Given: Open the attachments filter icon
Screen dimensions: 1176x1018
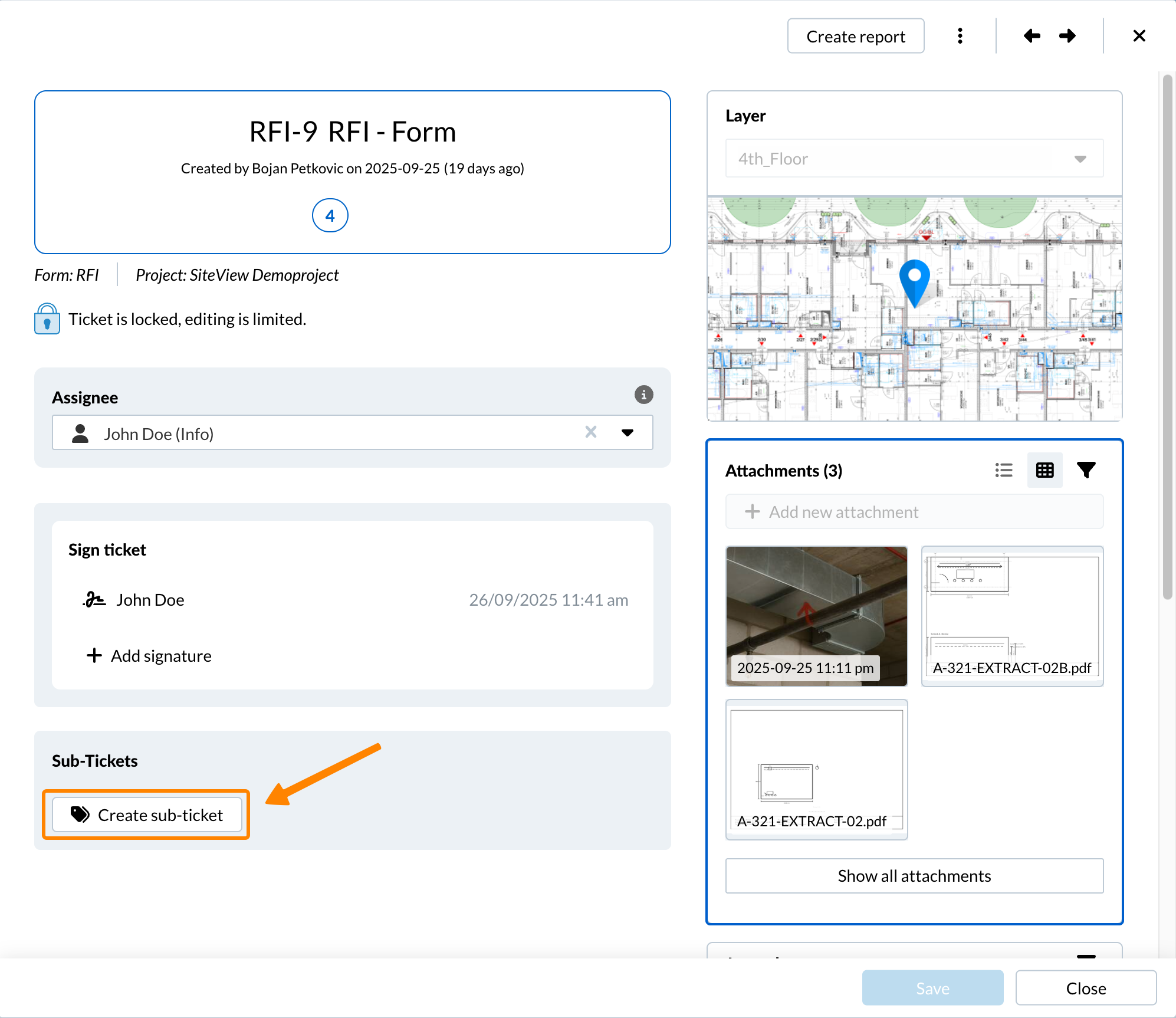Looking at the screenshot, I should 1086,470.
